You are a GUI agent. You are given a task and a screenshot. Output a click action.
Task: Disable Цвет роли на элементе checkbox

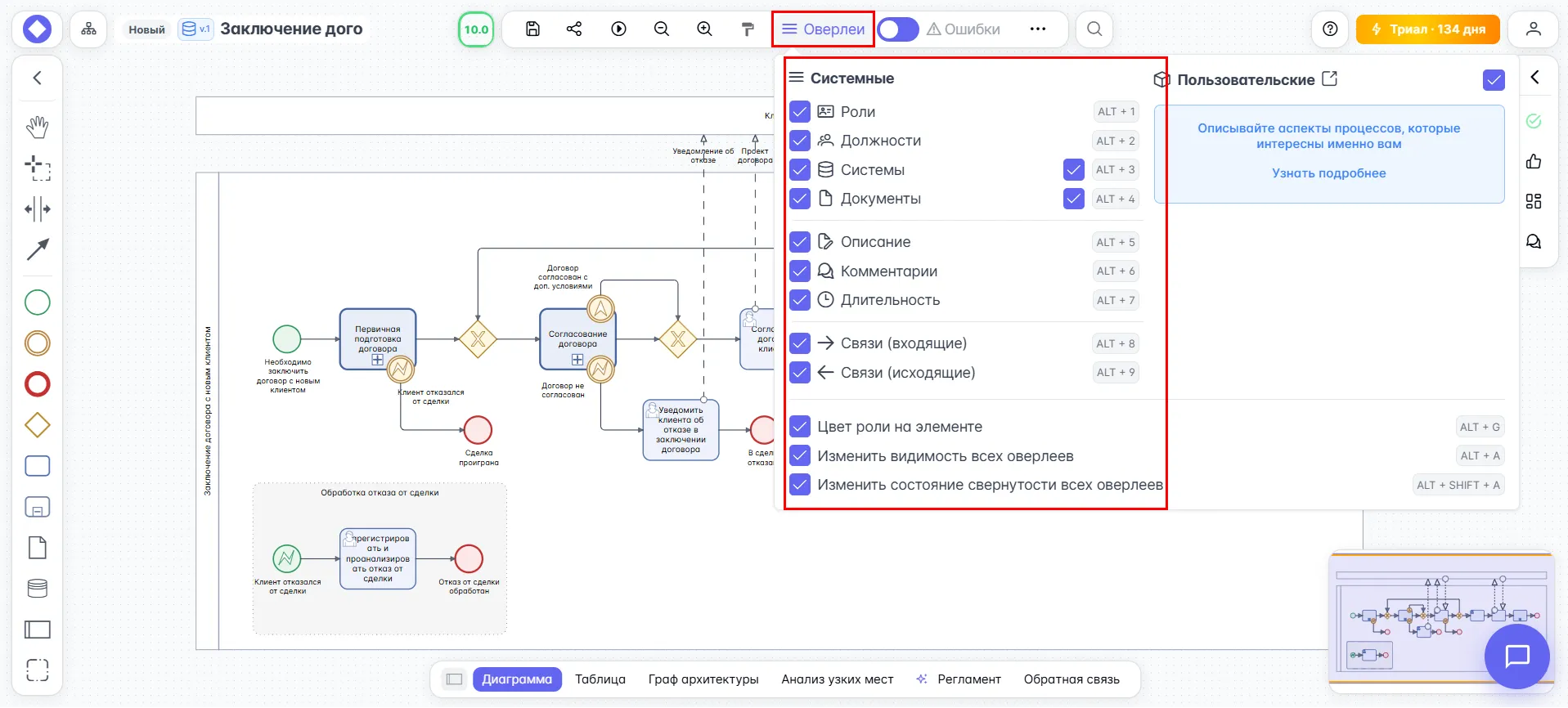point(800,427)
